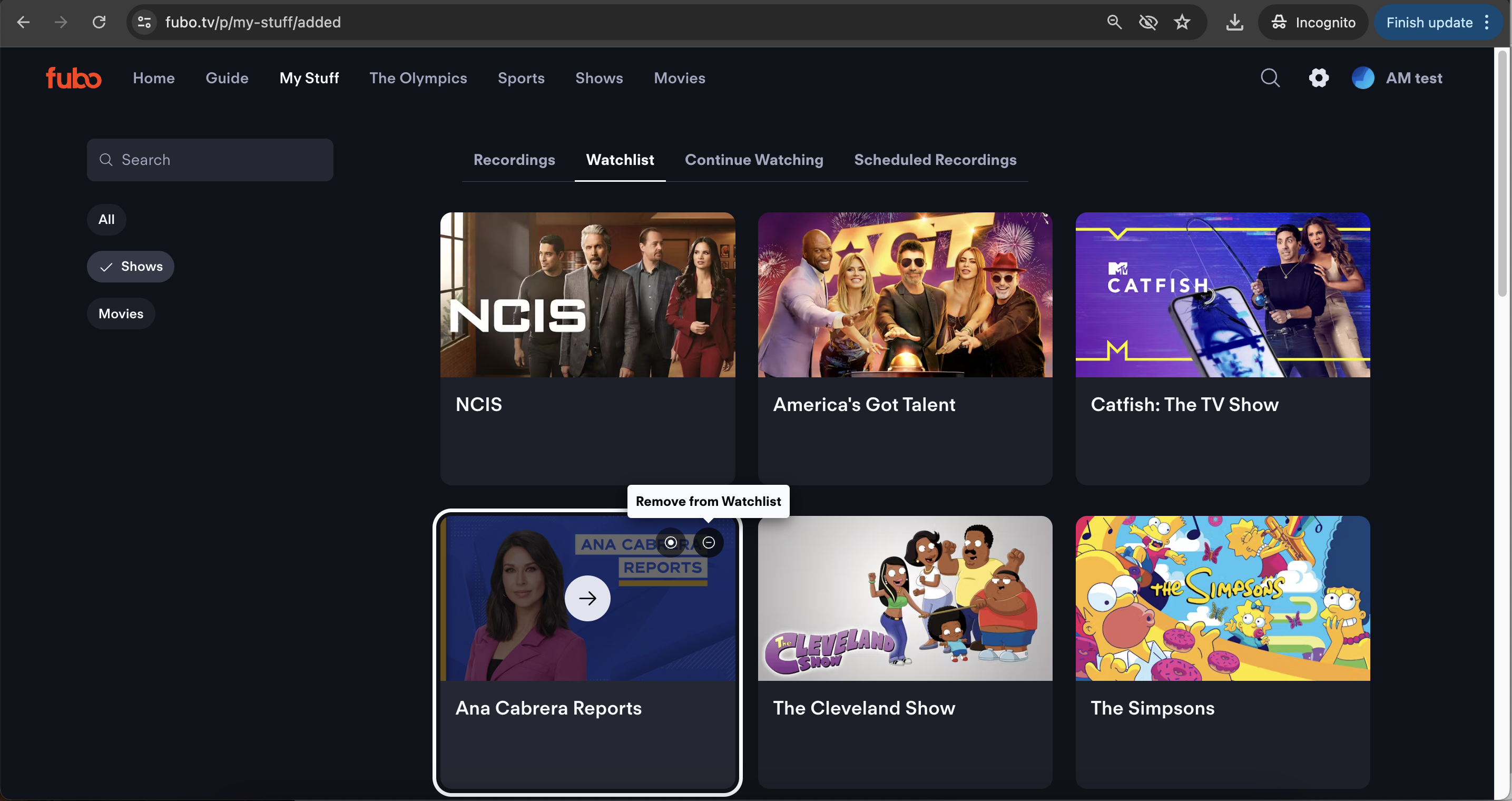Navigate to The Olympics menu item
Viewport: 1512px width, 801px height.
click(418, 78)
